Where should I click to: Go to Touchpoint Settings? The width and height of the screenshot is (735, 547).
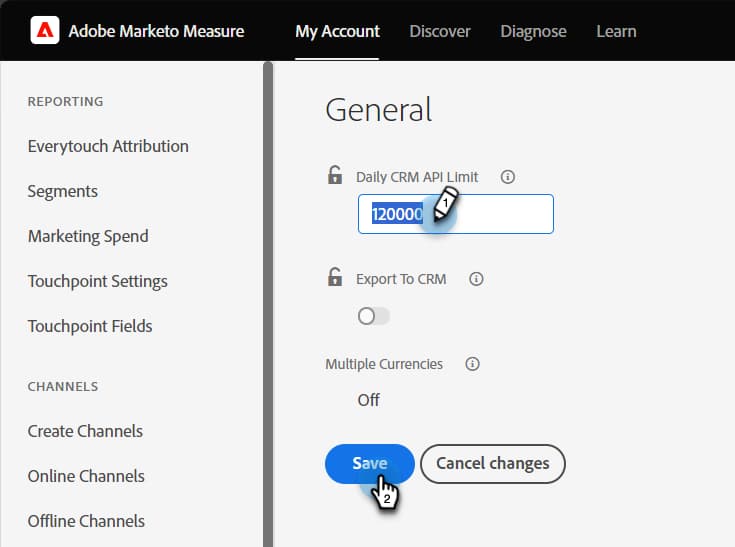(x=98, y=281)
